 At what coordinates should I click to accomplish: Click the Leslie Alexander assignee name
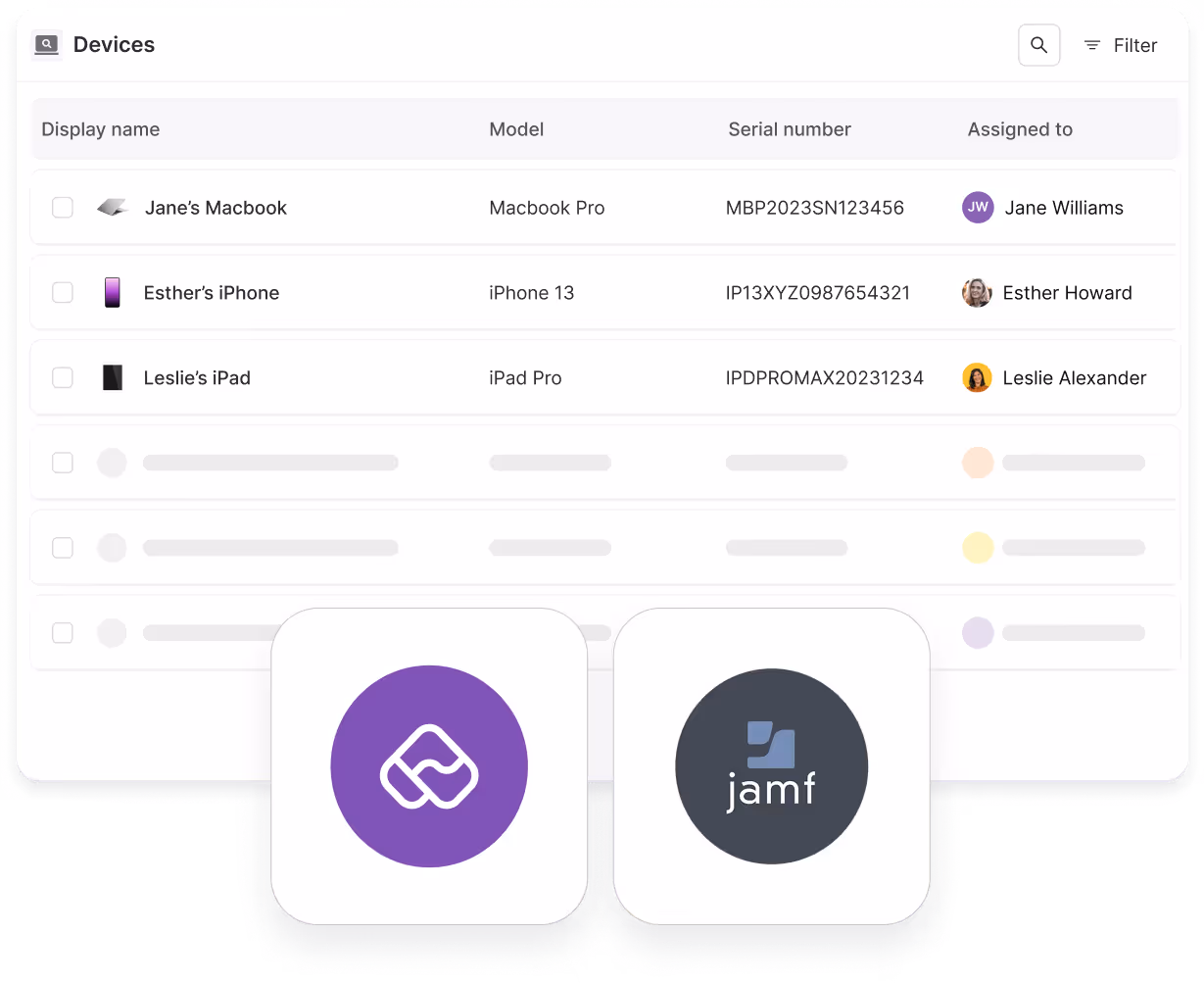click(x=1075, y=378)
